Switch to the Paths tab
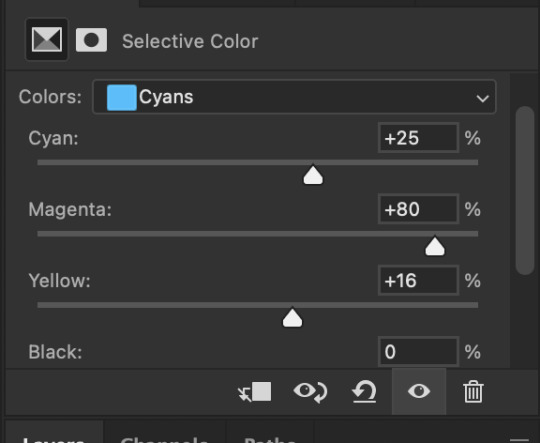Screen dimensions: 540x443 [x=270, y=438]
